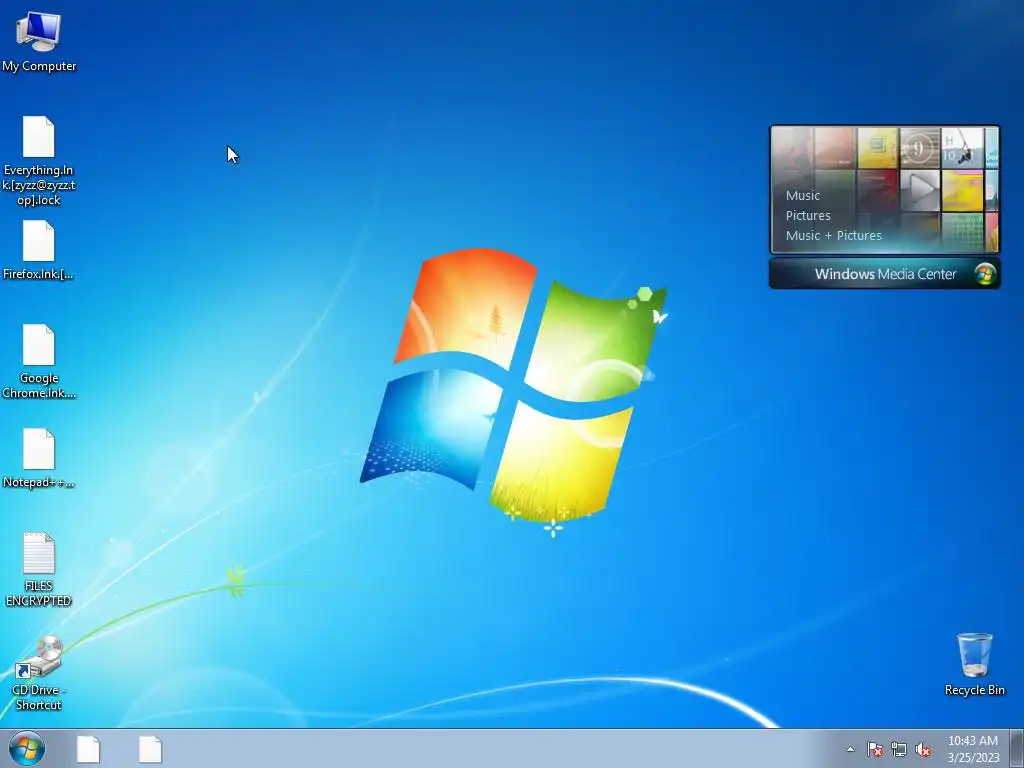Click the play tile in Media Center gadget
Viewport: 1024px width, 768px height.
pyautogui.click(x=920, y=190)
